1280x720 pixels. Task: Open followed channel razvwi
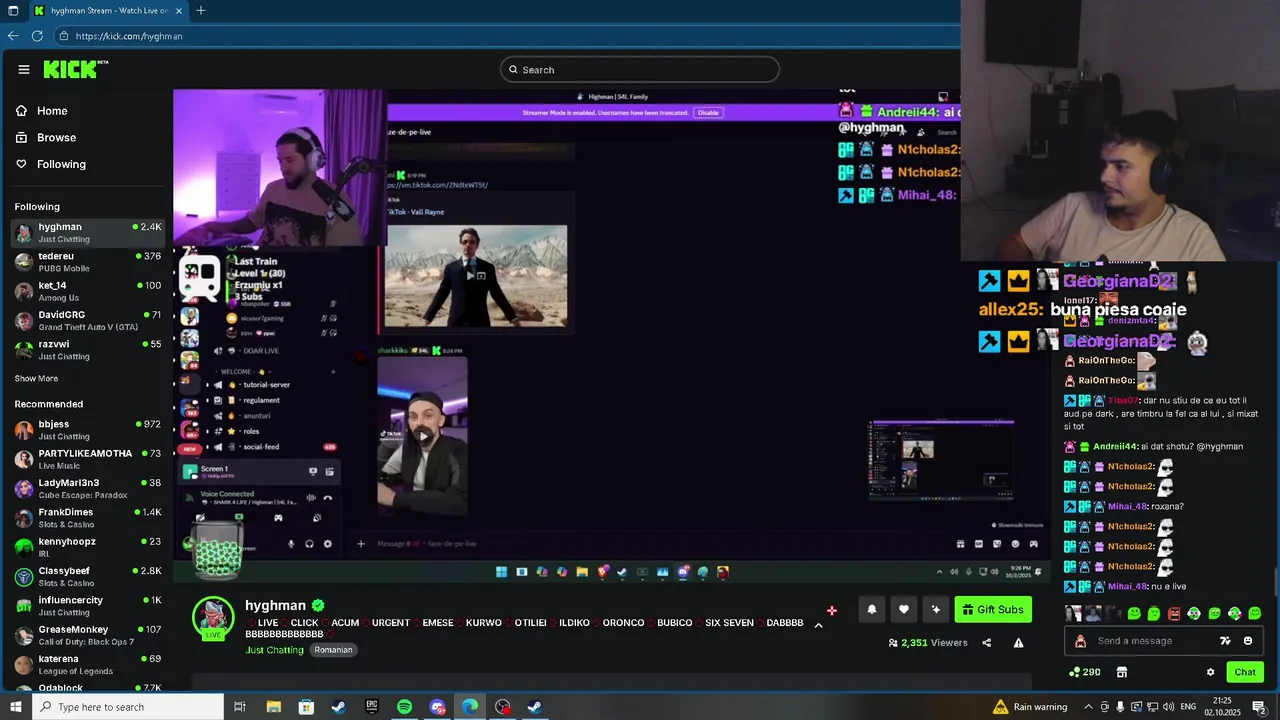[87, 349]
